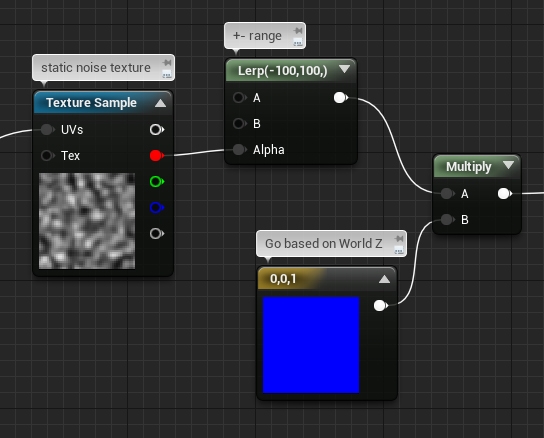The width and height of the screenshot is (544, 438).
Task: Toggle the pin on the Go based on World Z comment
Action: click(399, 238)
